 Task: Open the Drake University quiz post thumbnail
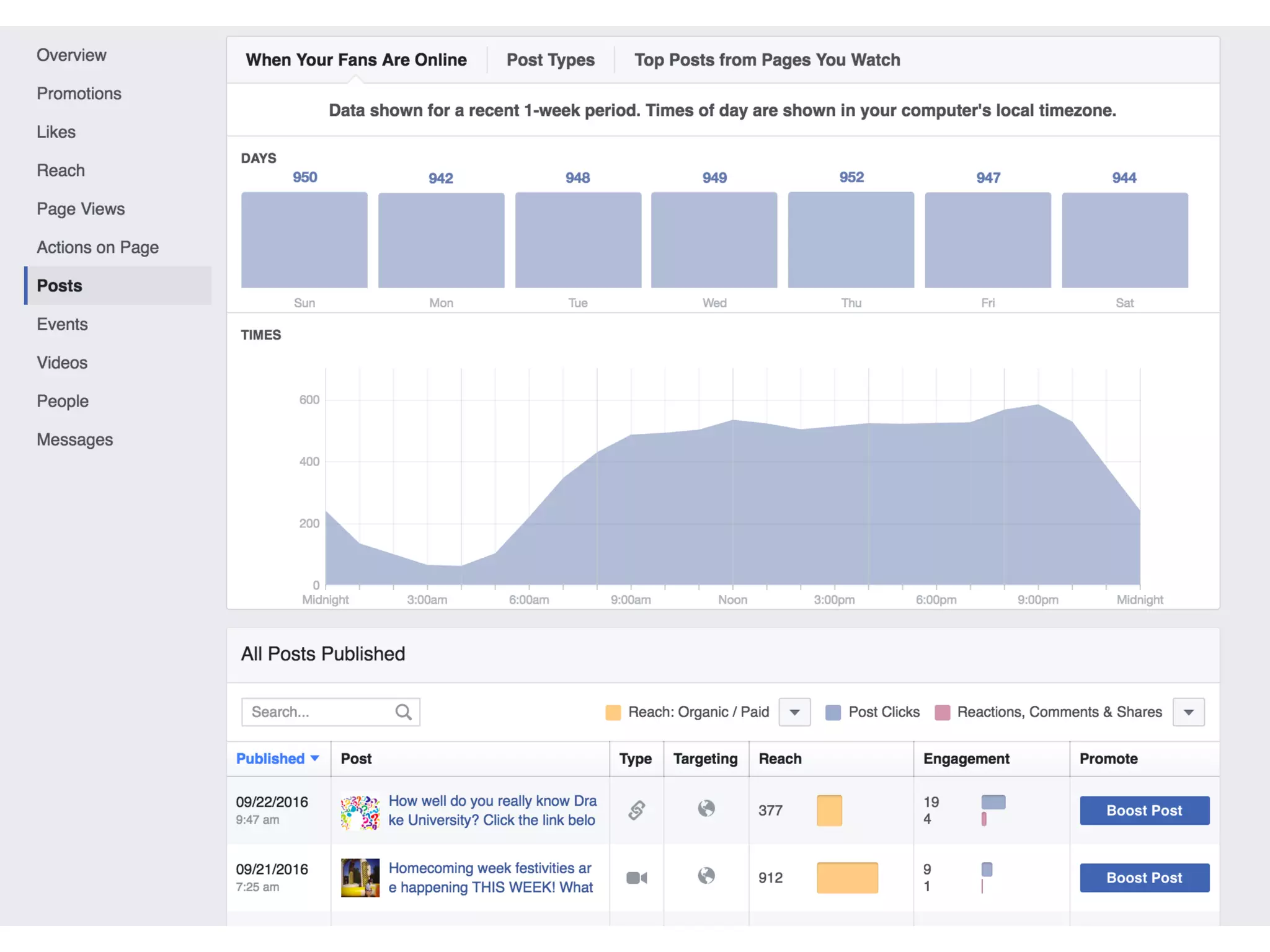pos(360,812)
